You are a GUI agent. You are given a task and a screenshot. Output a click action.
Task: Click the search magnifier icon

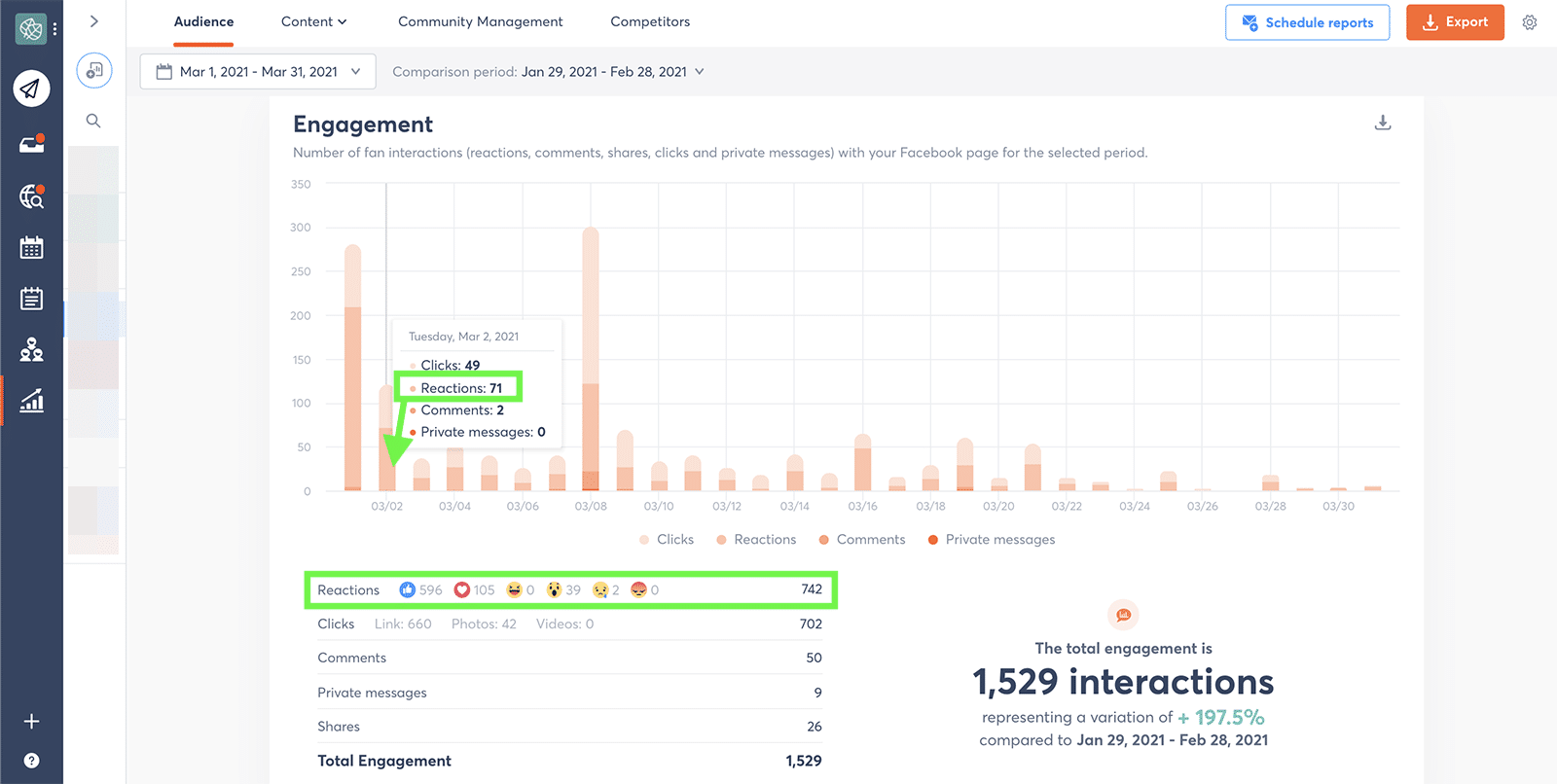coord(93,121)
